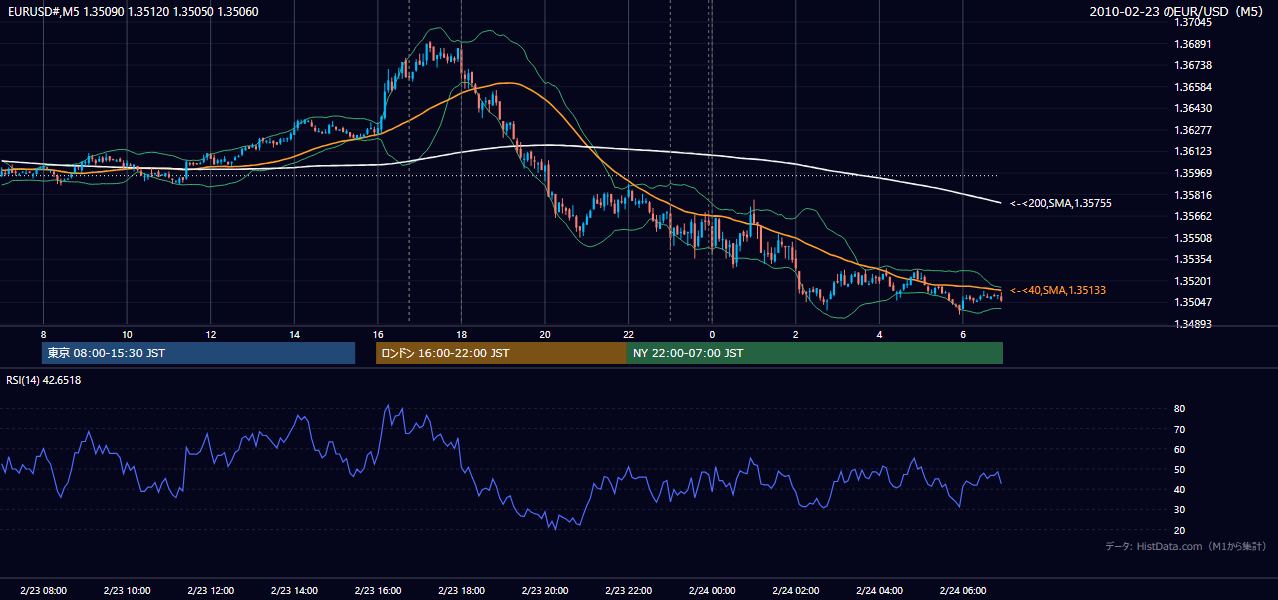The image size is (1278, 600).
Task: Click hour tick 14 under price chart
Action: (x=294, y=334)
